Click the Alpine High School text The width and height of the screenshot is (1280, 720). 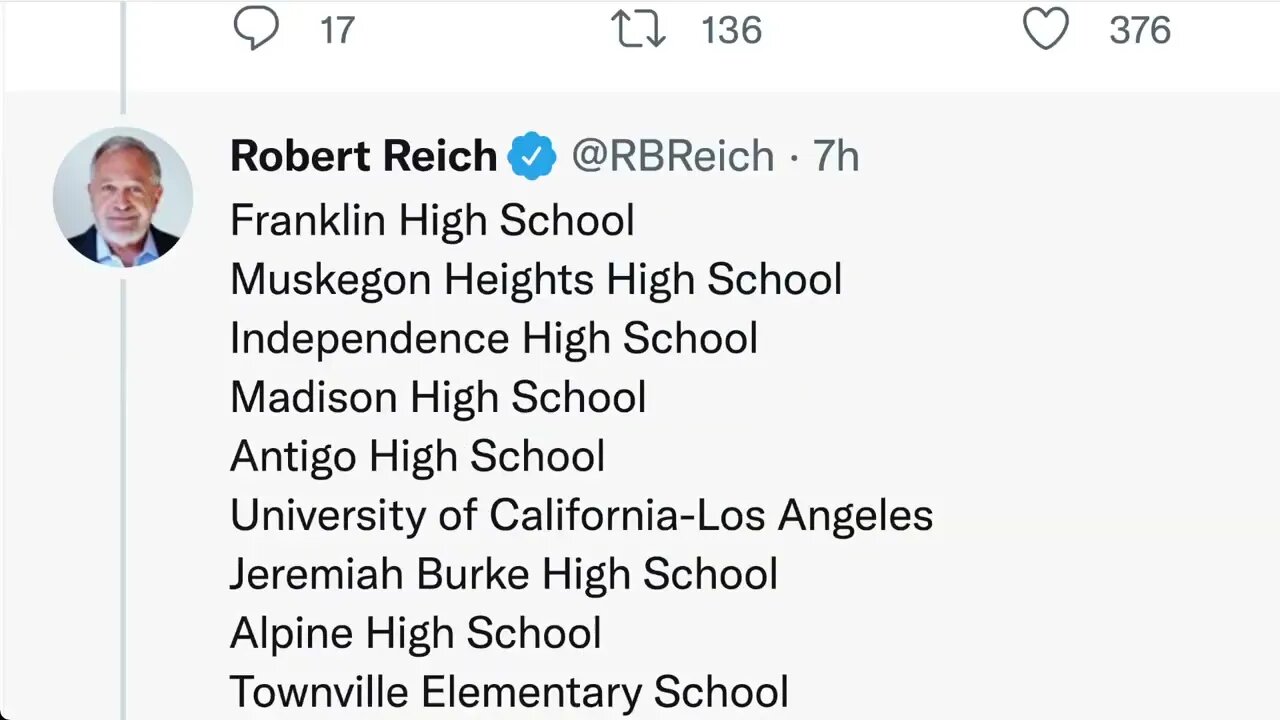415,633
